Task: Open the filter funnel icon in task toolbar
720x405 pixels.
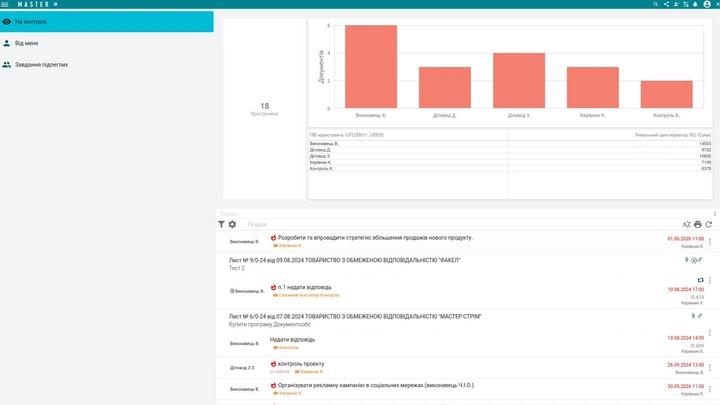Action: coord(221,225)
